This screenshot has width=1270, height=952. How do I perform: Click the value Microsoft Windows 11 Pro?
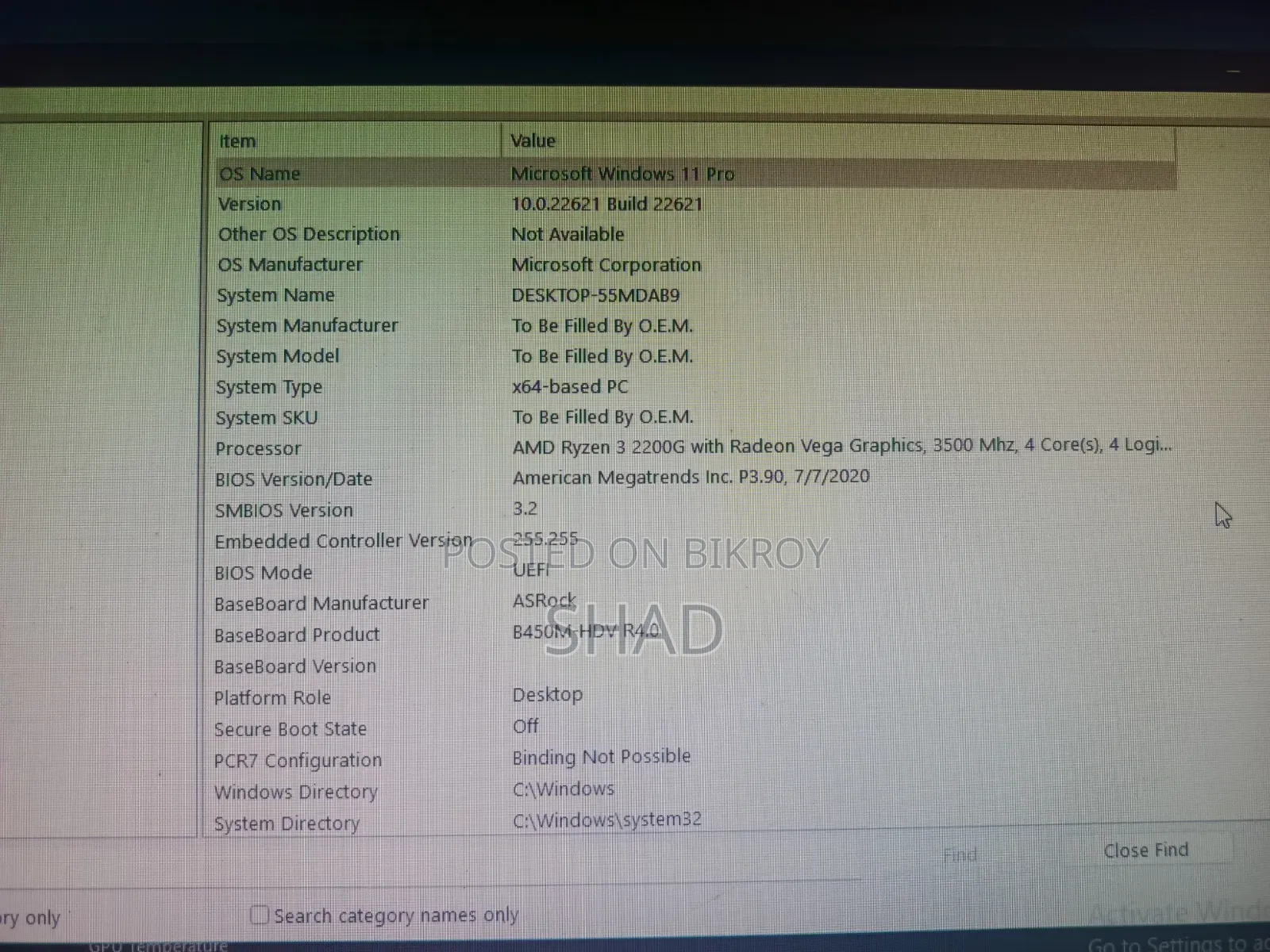[x=622, y=174]
